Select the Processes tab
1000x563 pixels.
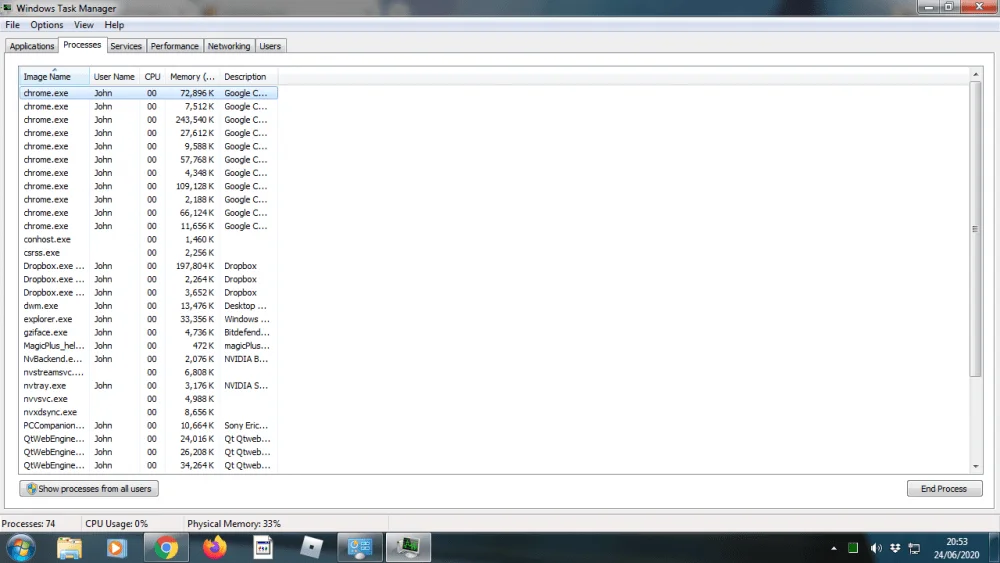(82, 45)
